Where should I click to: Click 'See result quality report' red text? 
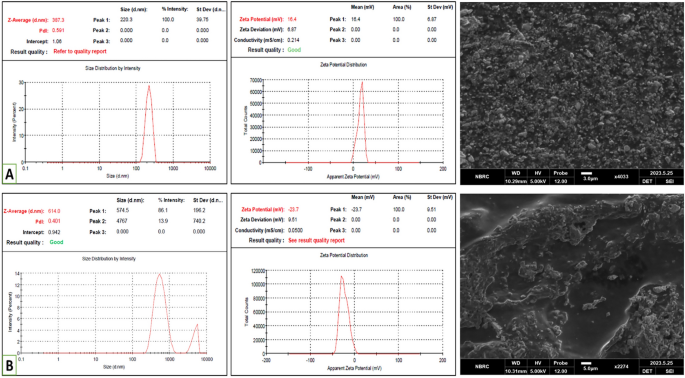[x=316, y=240]
